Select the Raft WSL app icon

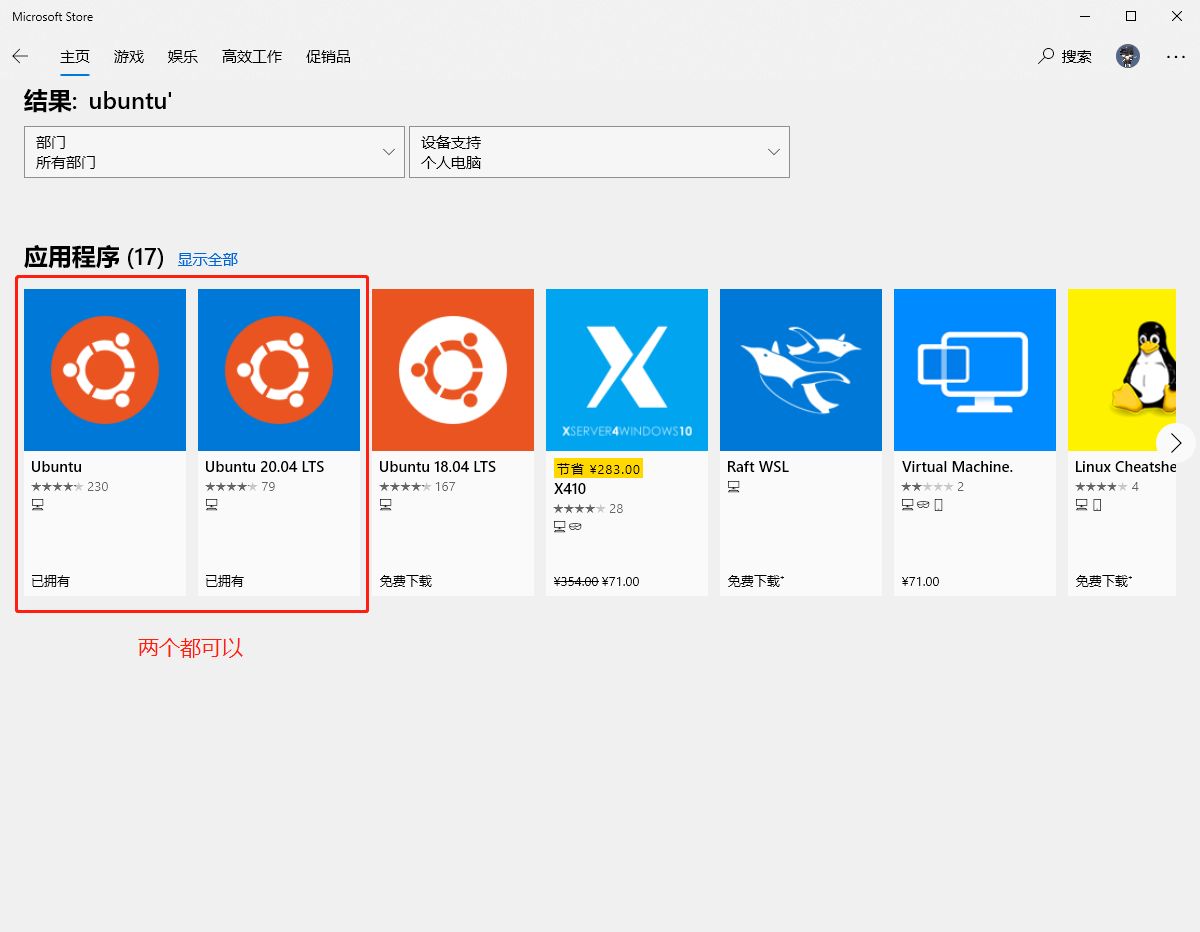pos(800,369)
